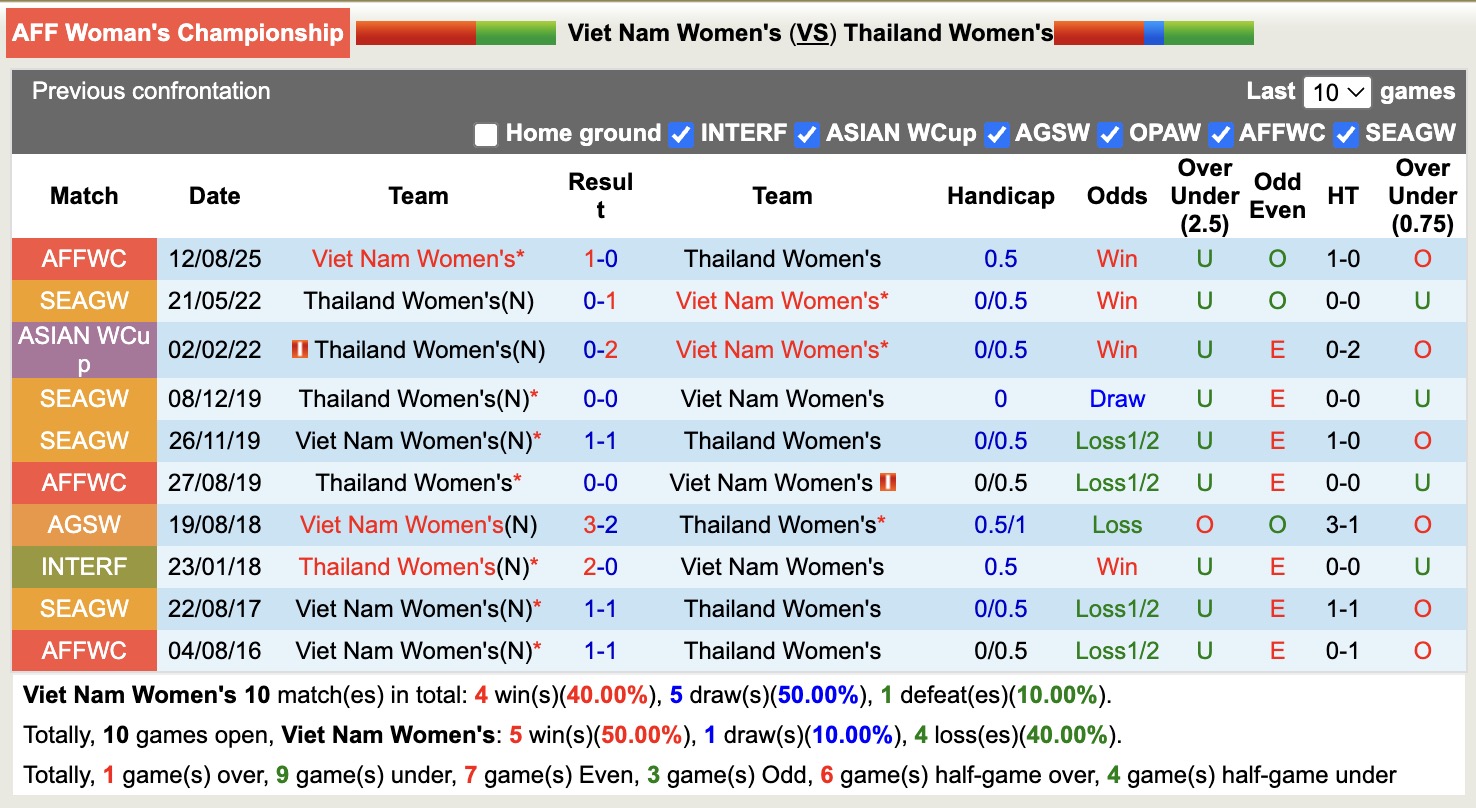Open the Draw odds link on the 08/12/19 row

click(x=1117, y=398)
